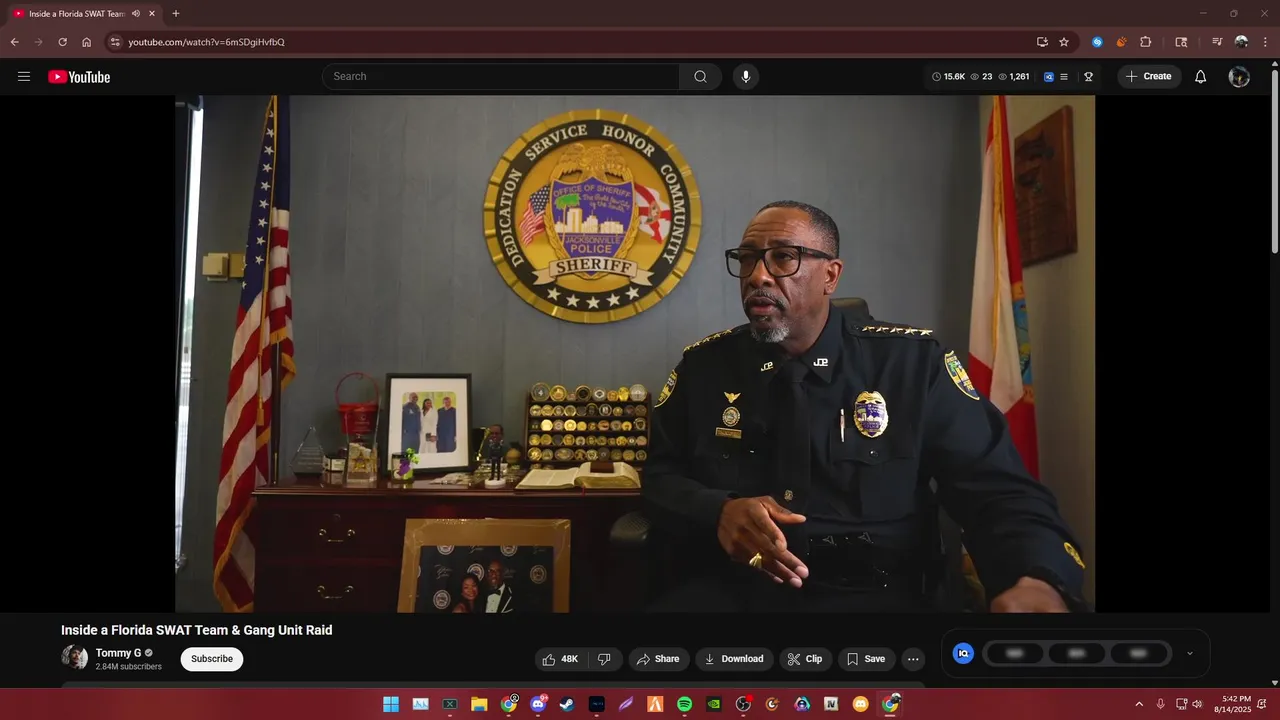Mute the tab via speaker icon

(136, 14)
